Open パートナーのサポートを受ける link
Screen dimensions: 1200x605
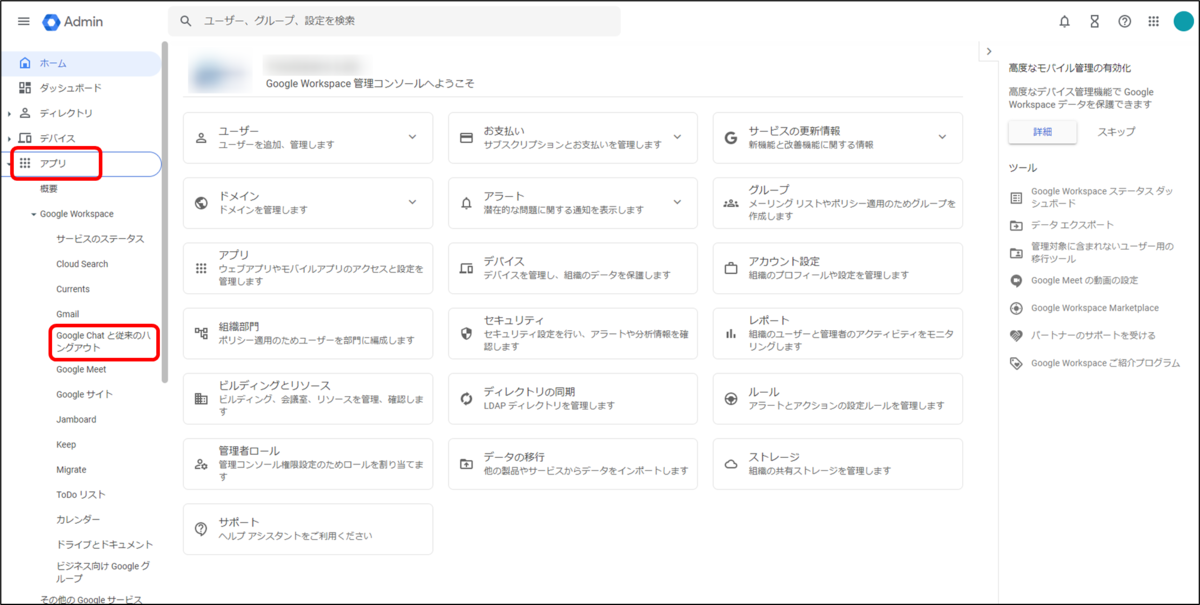(1093, 336)
